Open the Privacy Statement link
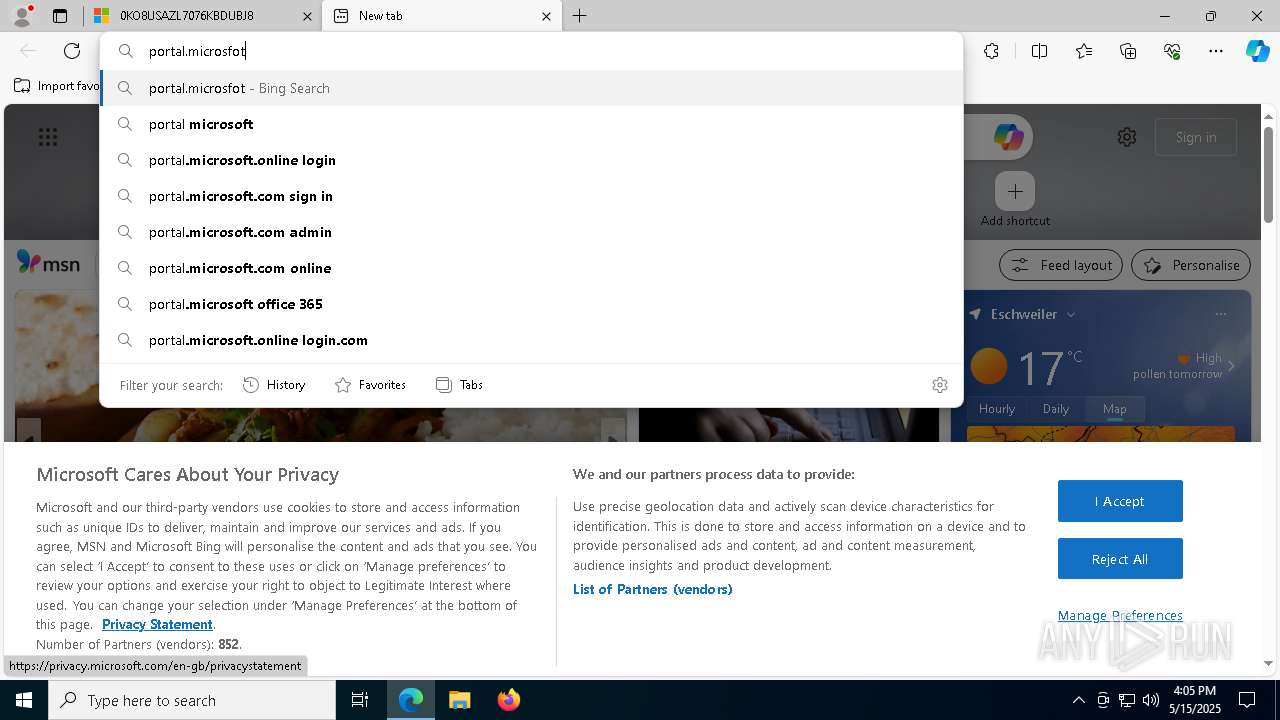This screenshot has height=720, width=1280. pyautogui.click(x=157, y=624)
